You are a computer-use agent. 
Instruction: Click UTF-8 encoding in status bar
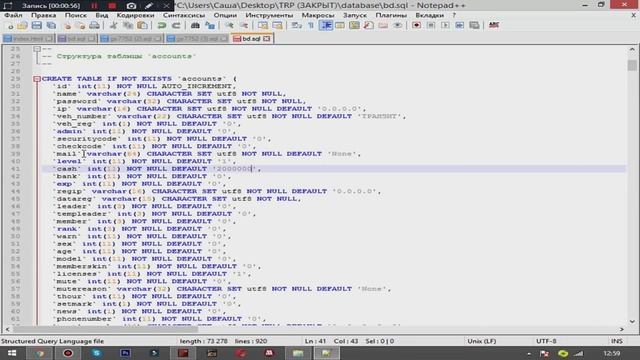[x=546, y=341]
